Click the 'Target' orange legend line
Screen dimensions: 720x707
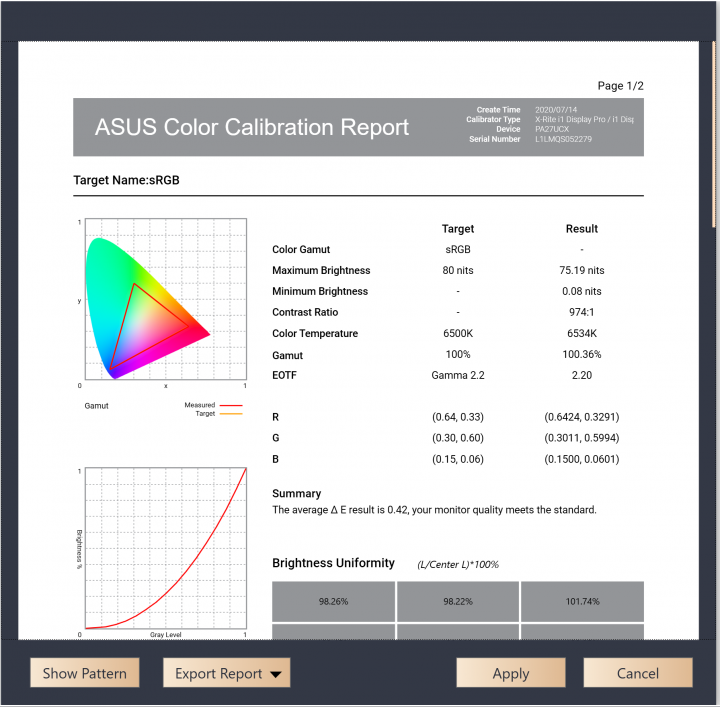[x=231, y=414]
